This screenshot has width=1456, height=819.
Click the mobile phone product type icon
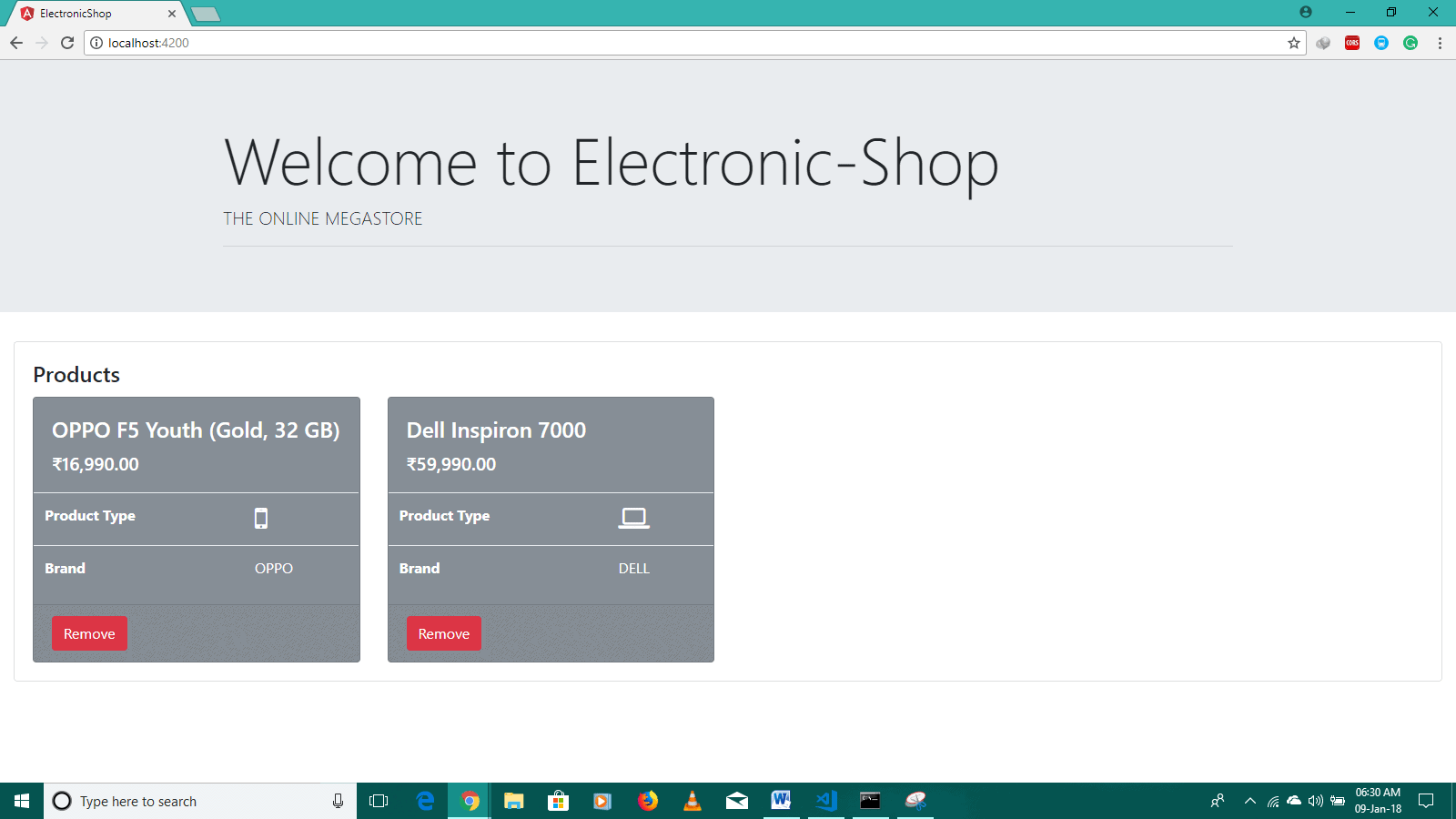click(261, 518)
